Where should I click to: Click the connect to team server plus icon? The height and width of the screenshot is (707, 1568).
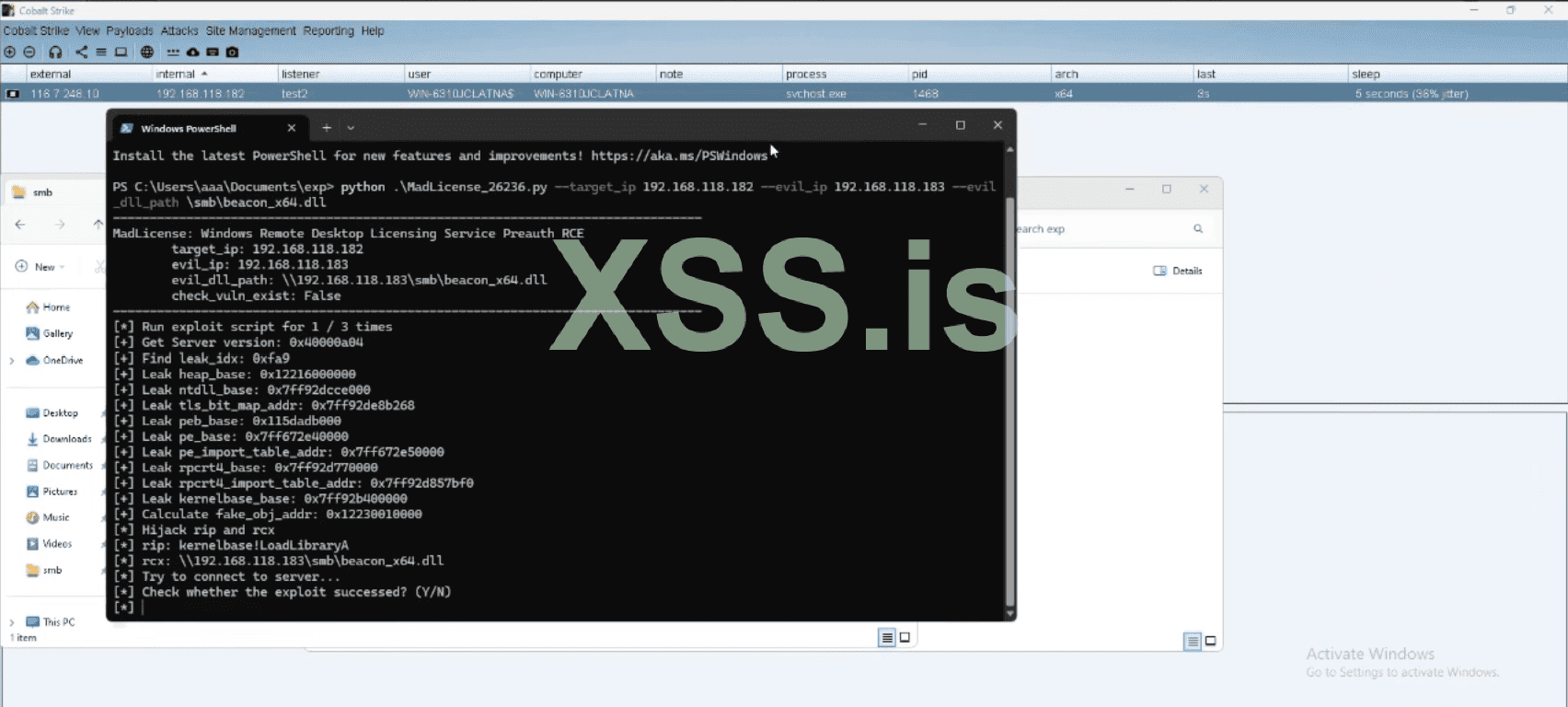(10, 52)
